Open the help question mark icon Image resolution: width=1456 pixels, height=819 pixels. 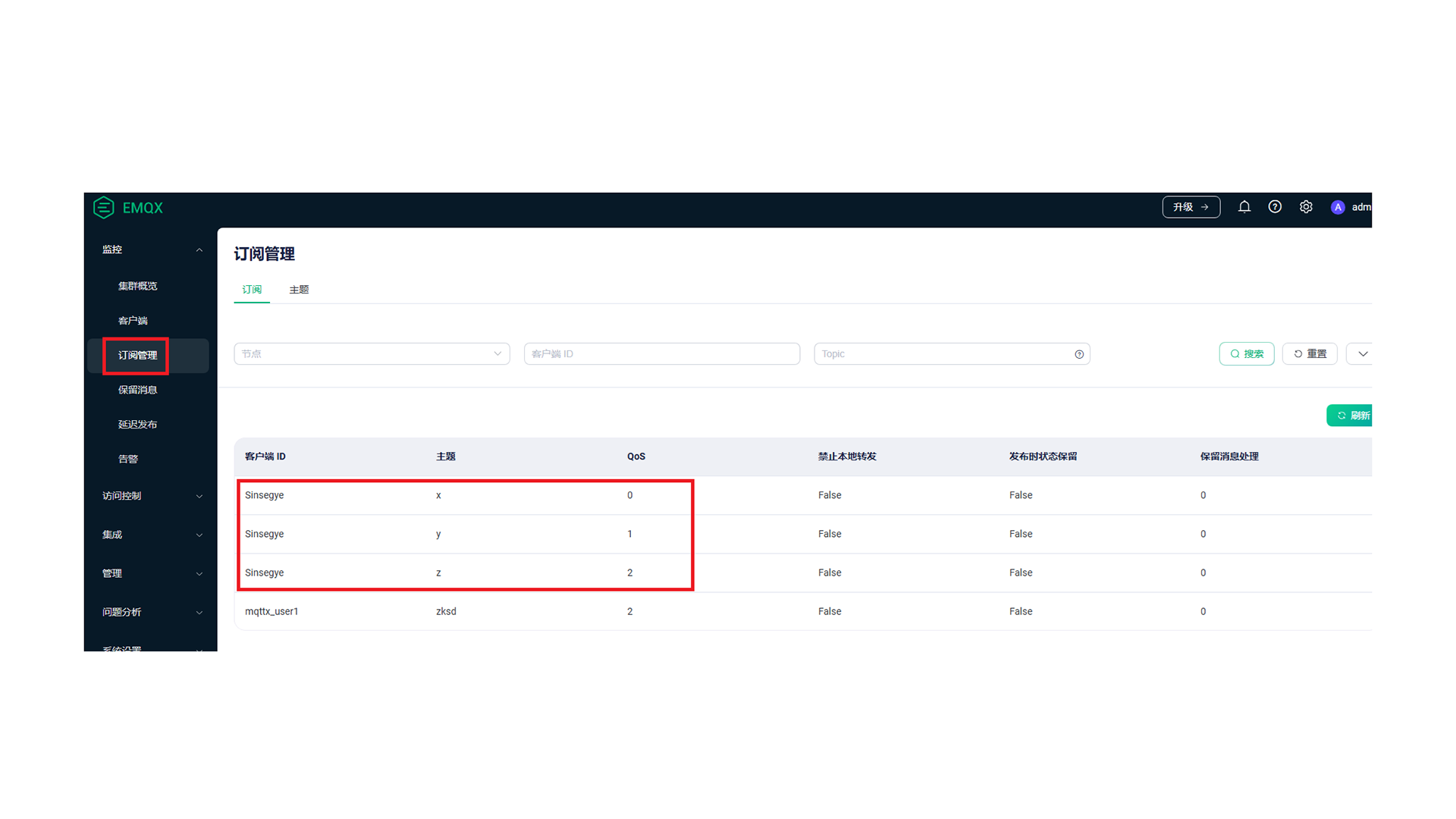[x=1275, y=206]
